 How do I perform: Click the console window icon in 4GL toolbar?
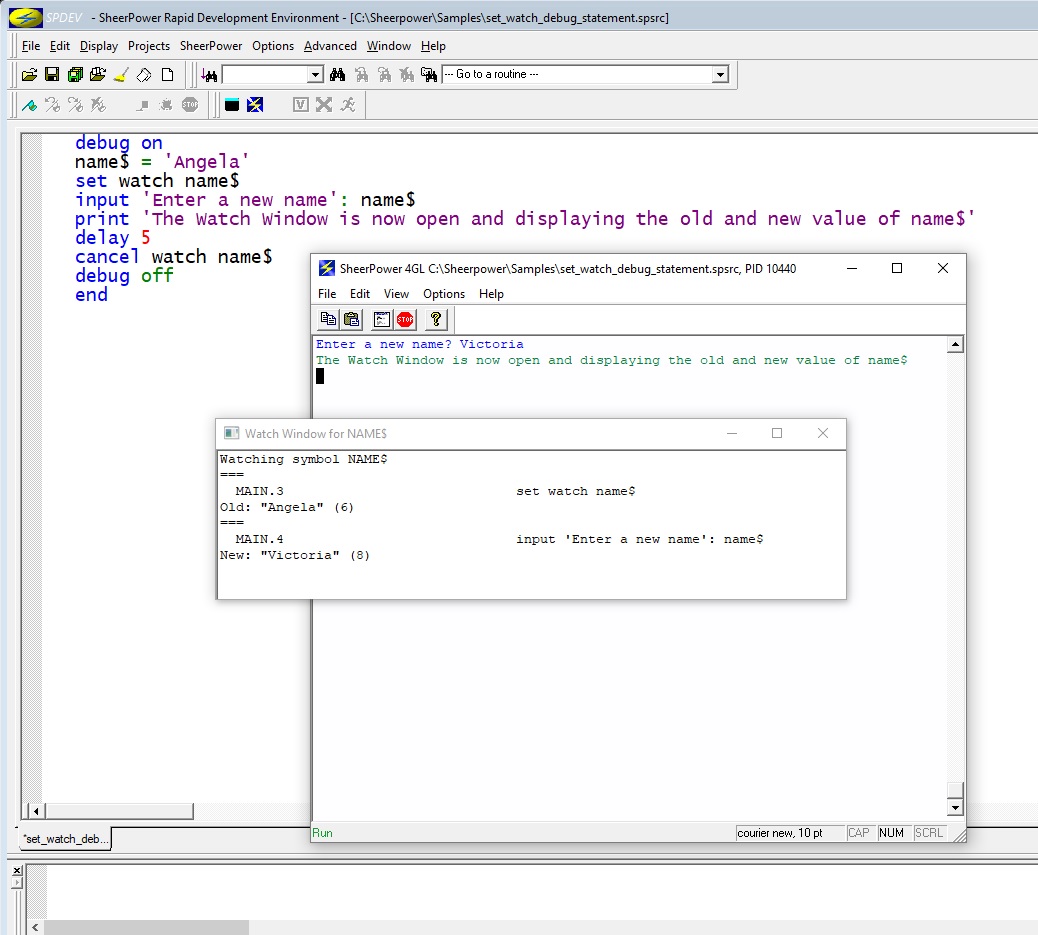[x=382, y=320]
